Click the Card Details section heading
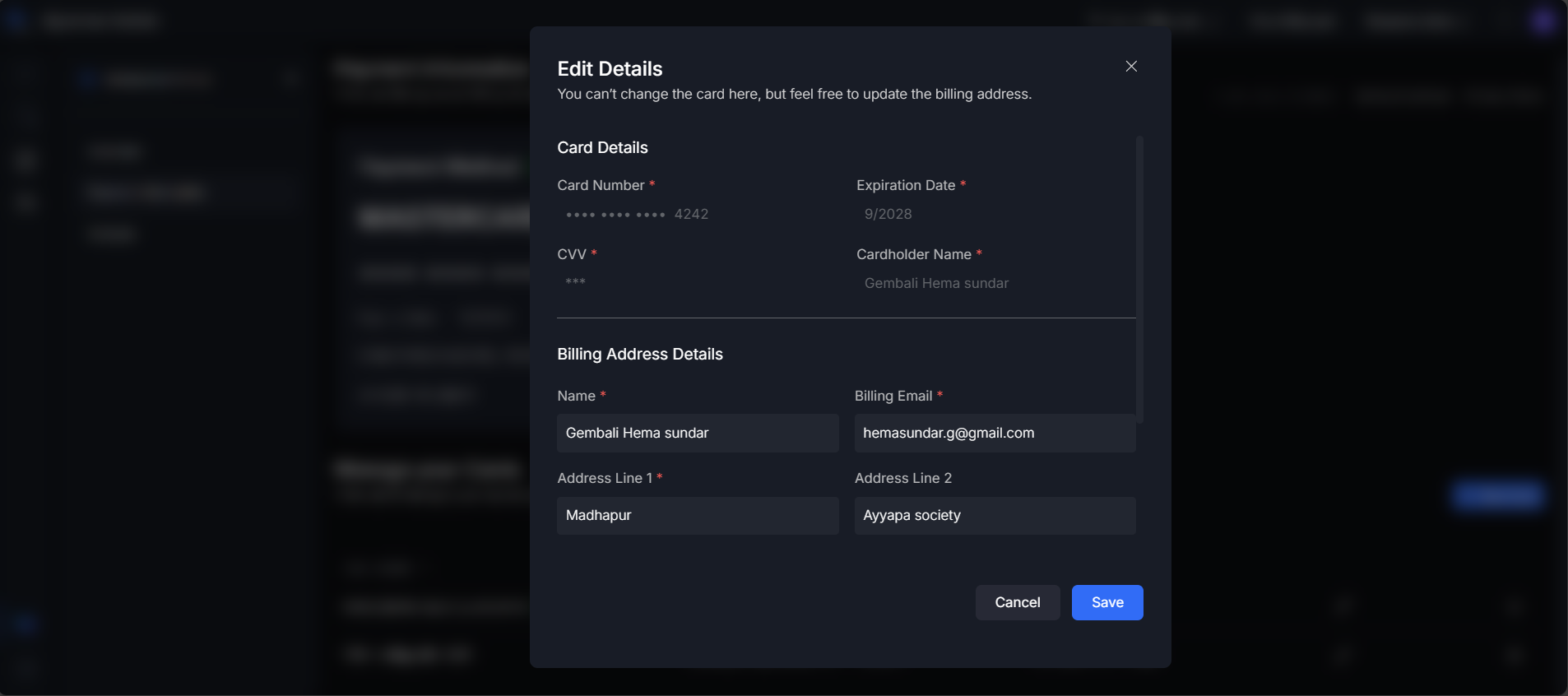 602,148
